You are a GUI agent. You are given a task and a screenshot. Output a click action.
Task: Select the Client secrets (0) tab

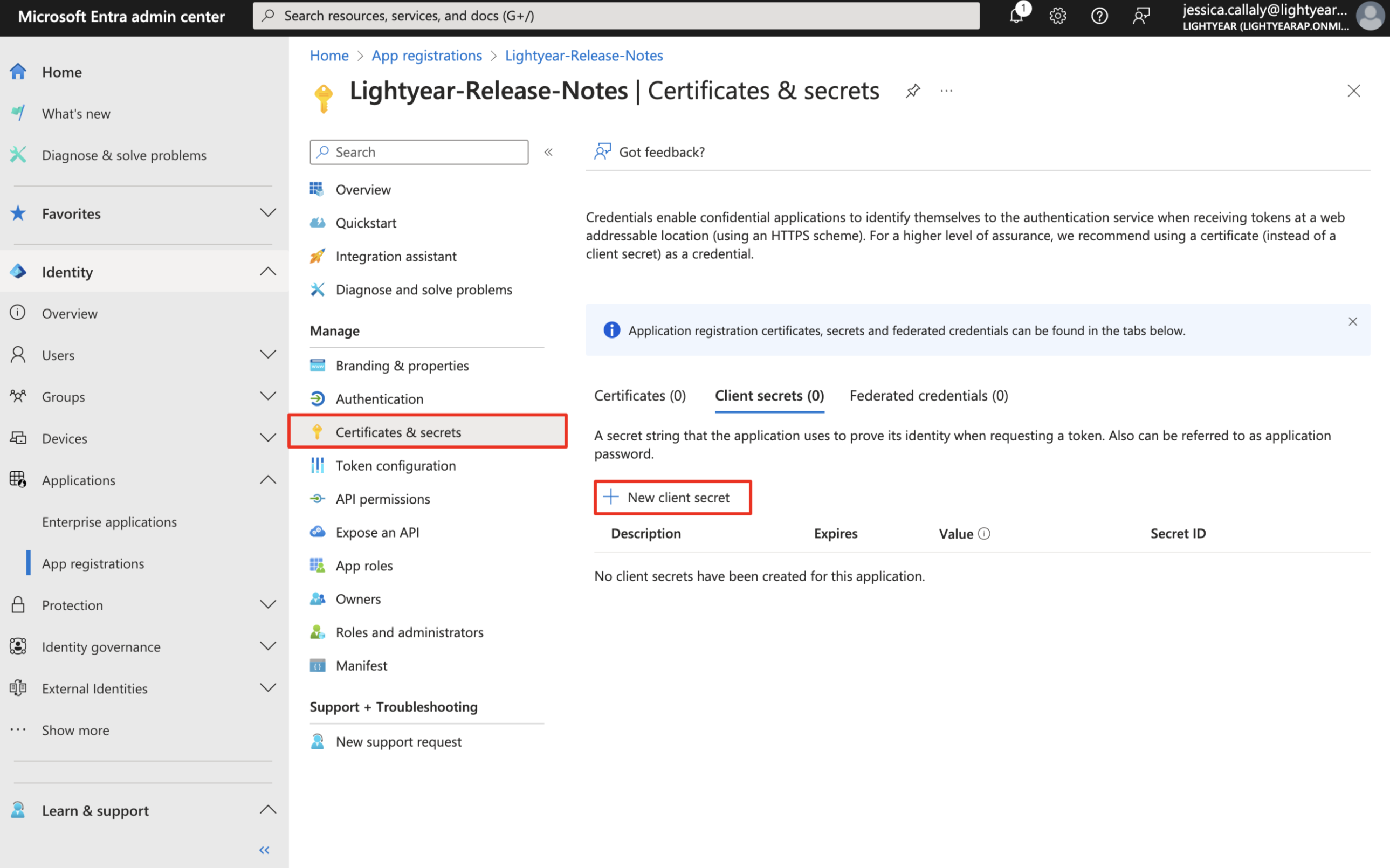coord(769,396)
